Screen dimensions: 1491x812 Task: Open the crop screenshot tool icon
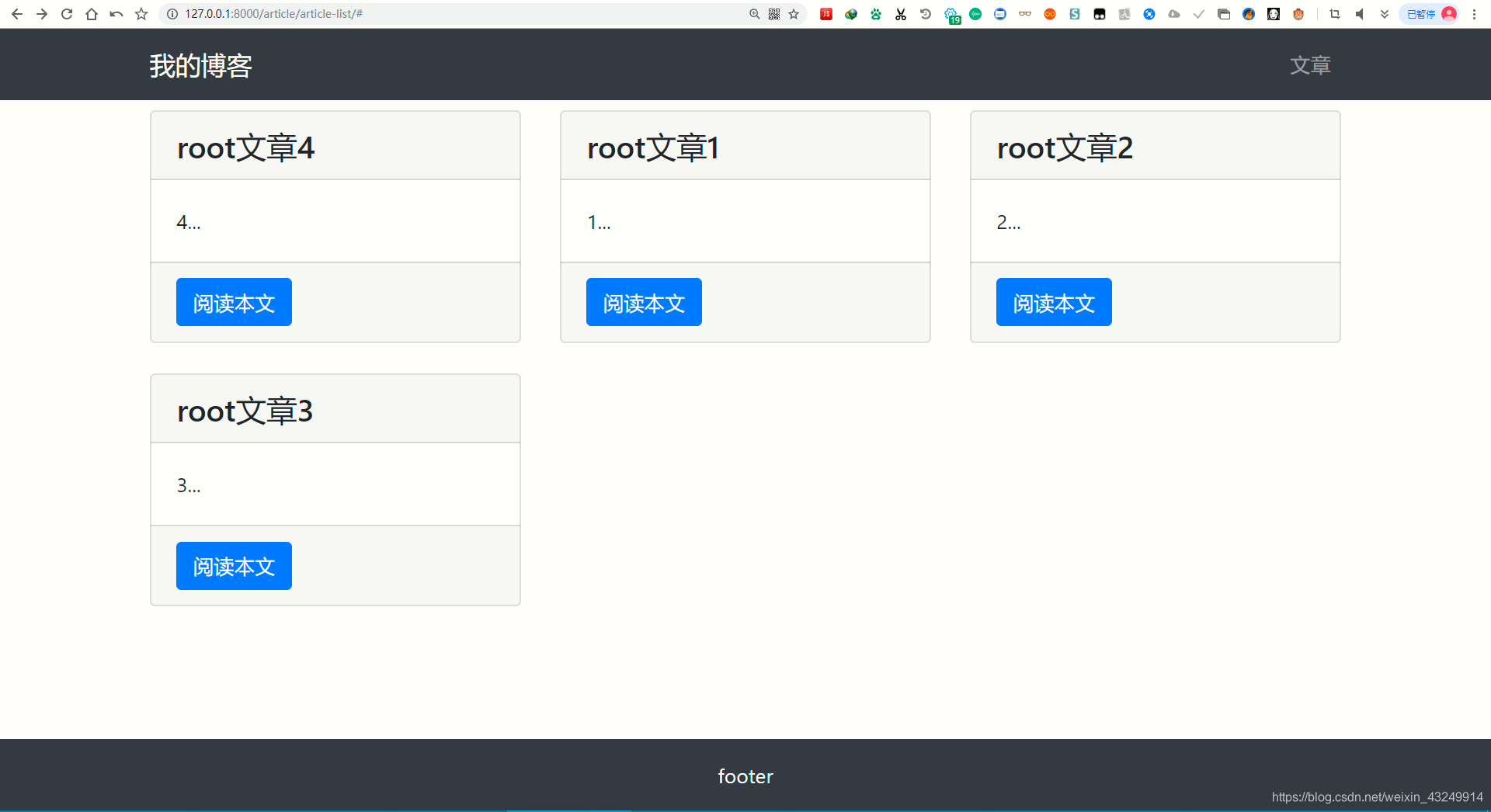(x=1335, y=14)
